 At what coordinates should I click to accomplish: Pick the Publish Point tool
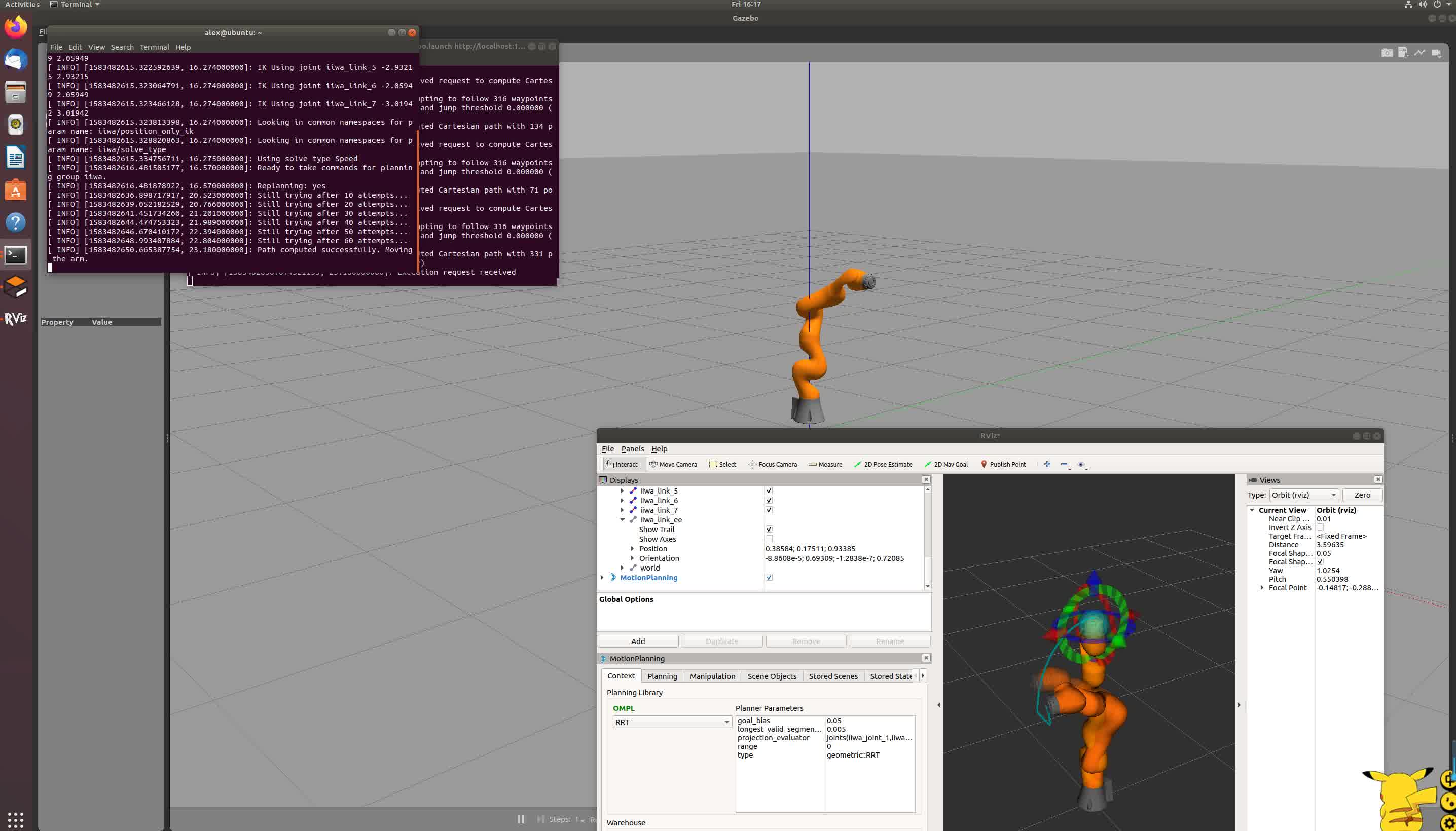pyautogui.click(x=1003, y=464)
